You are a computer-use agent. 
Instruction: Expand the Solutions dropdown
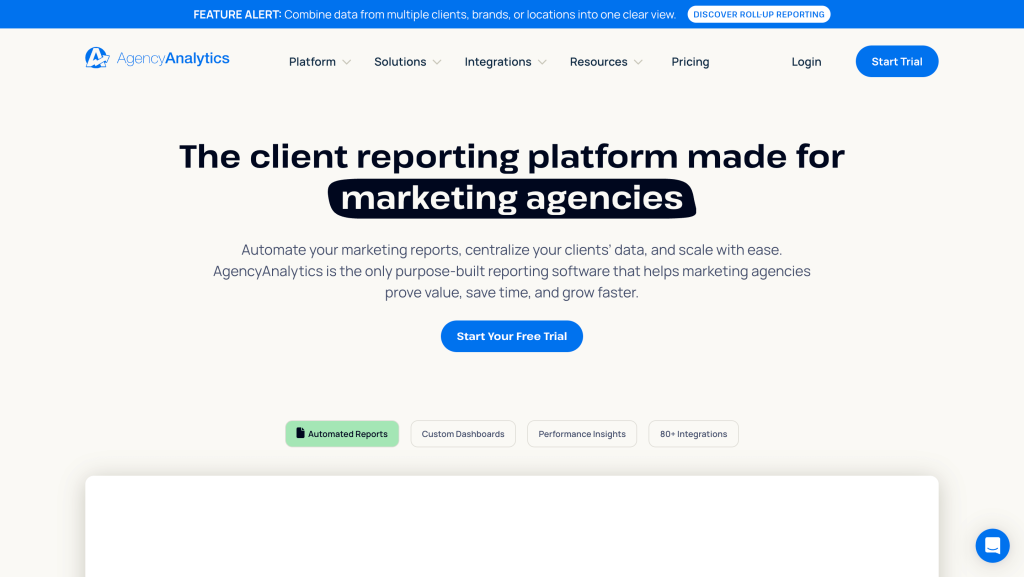(407, 61)
